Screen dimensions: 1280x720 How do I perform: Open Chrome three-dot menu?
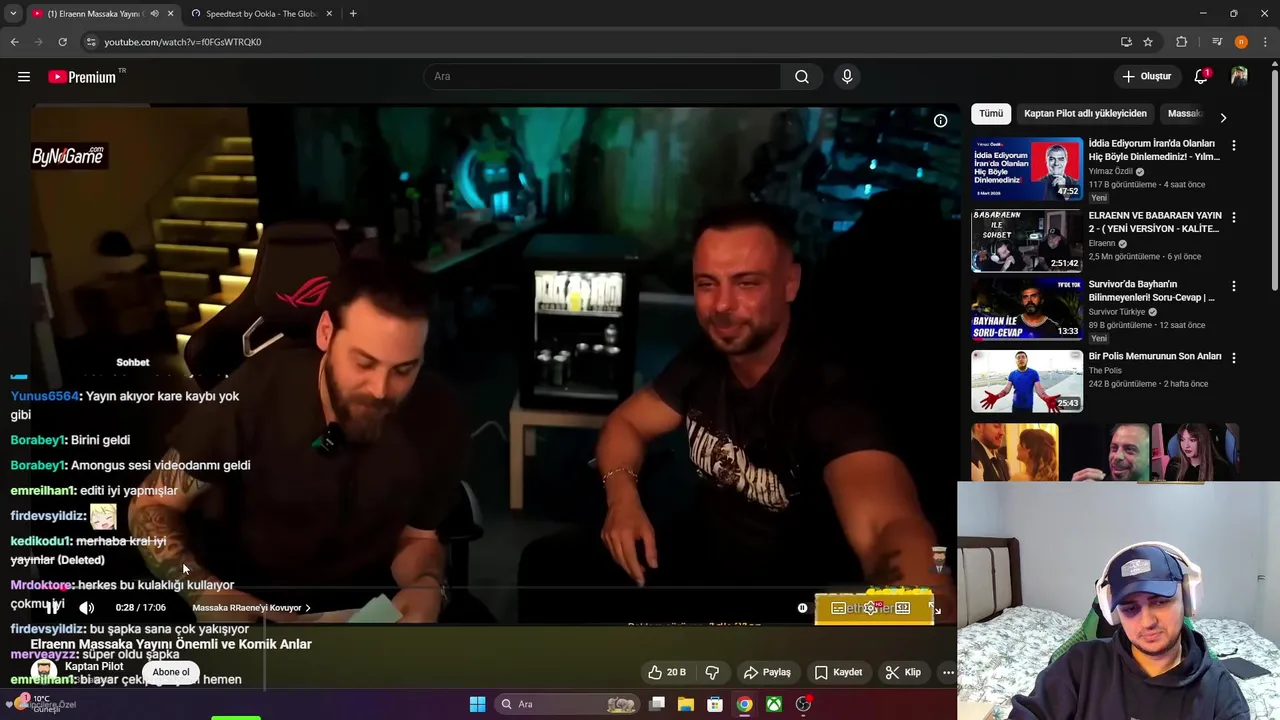tap(1265, 42)
